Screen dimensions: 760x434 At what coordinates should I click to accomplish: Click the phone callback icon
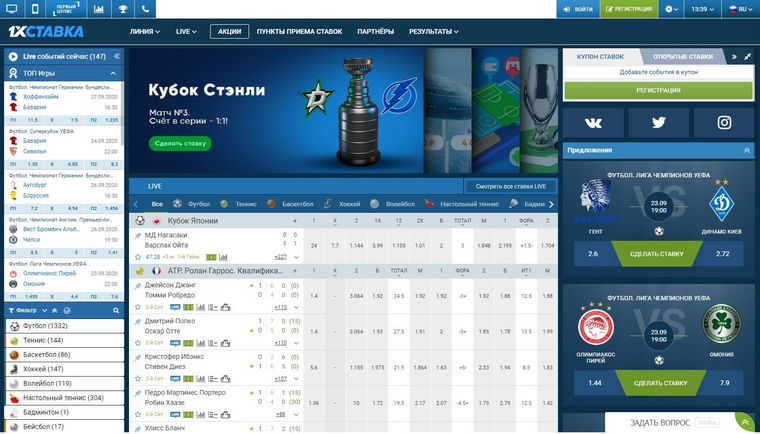(x=145, y=9)
